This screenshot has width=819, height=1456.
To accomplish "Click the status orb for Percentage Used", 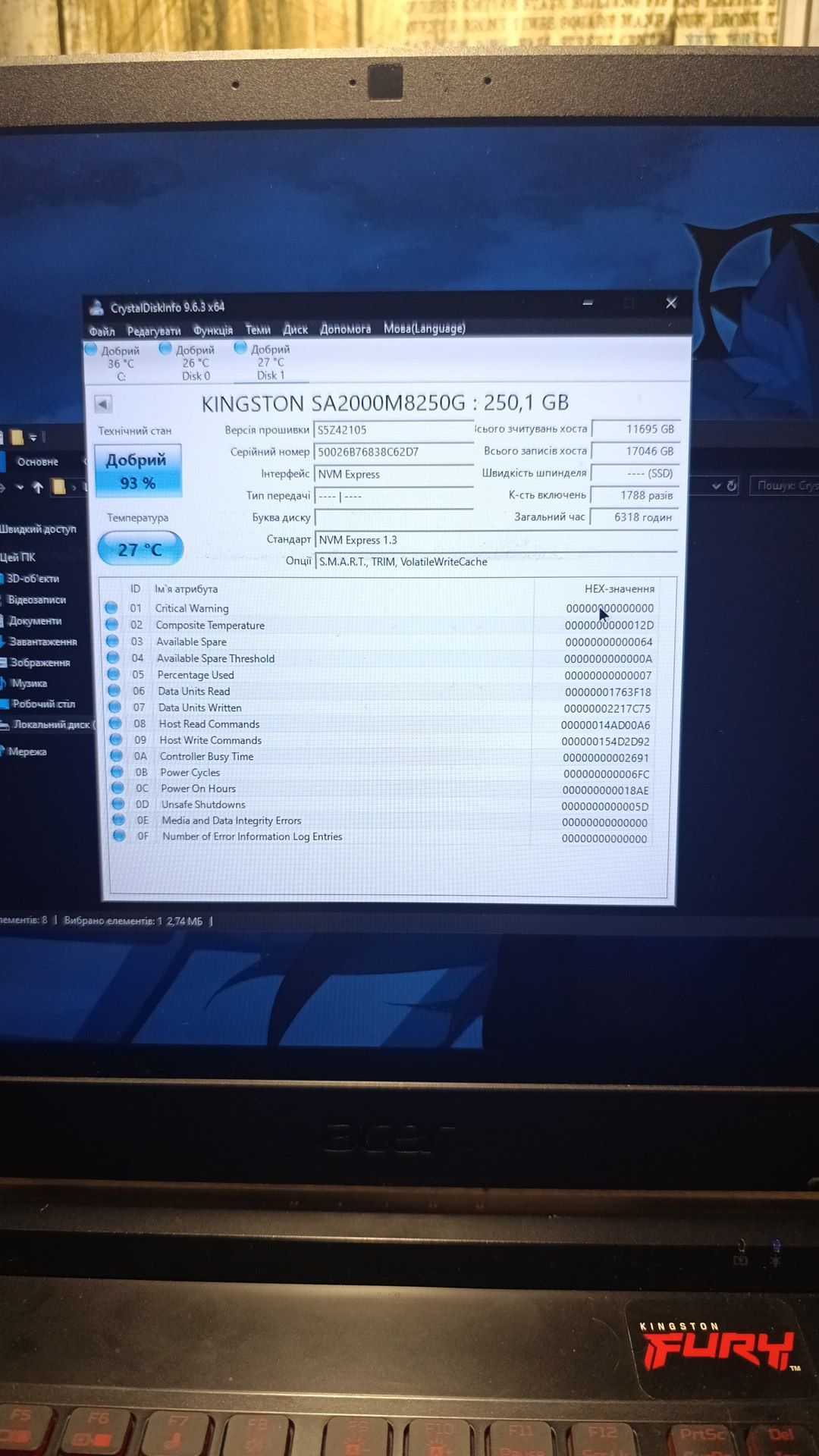I will (x=114, y=674).
